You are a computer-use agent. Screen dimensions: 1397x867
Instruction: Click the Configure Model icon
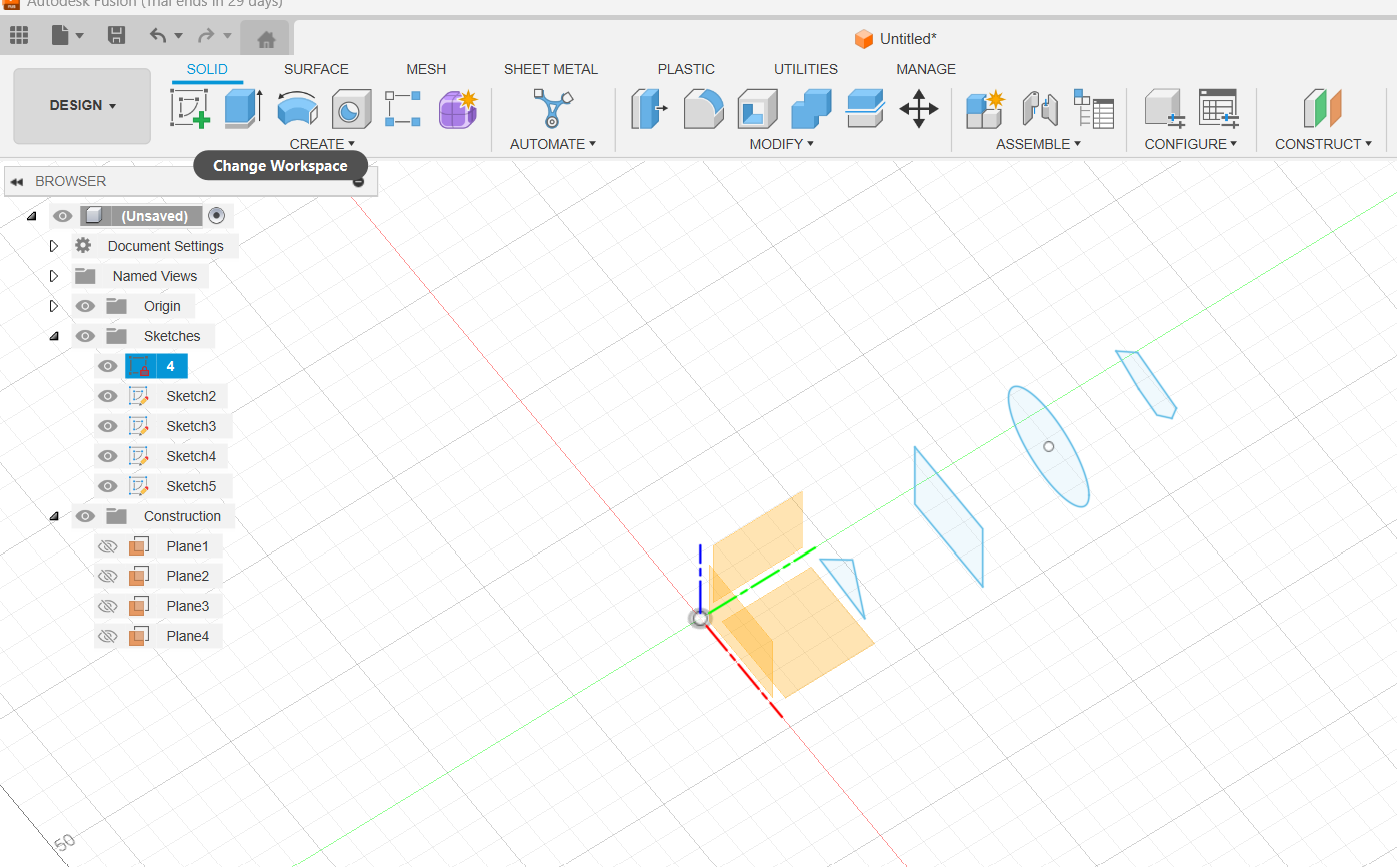pos(1165,108)
